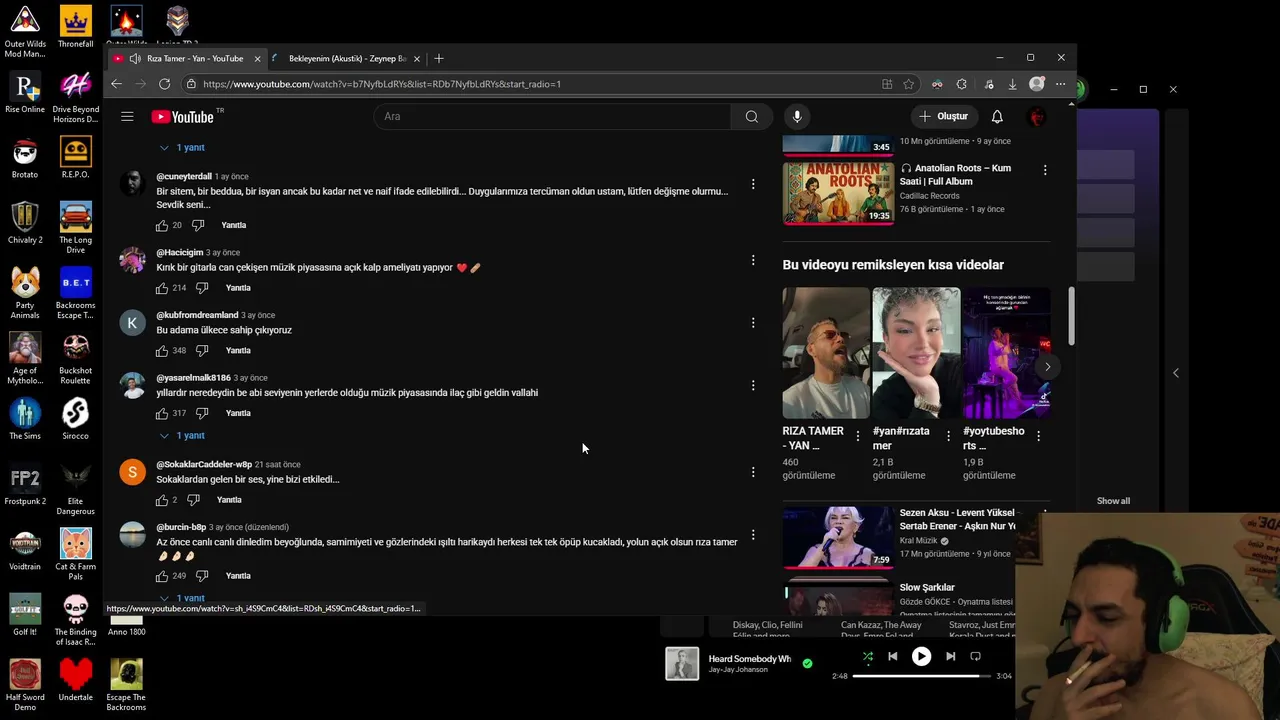
Task: Open options menu for @kubfromdreamland comment
Action: pos(753,323)
